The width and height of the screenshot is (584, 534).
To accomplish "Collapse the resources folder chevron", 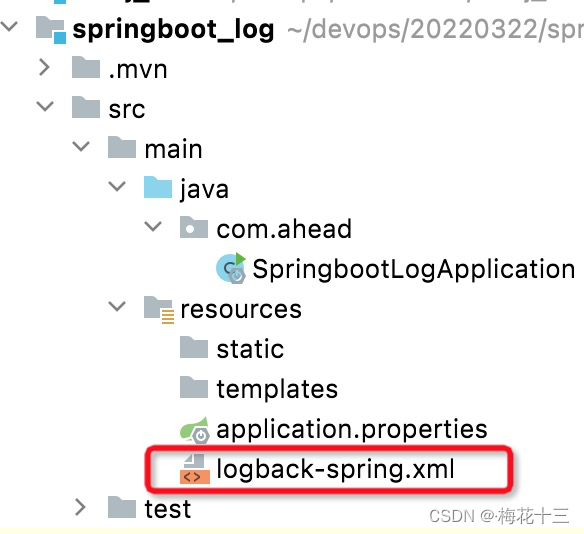I will click(117, 306).
